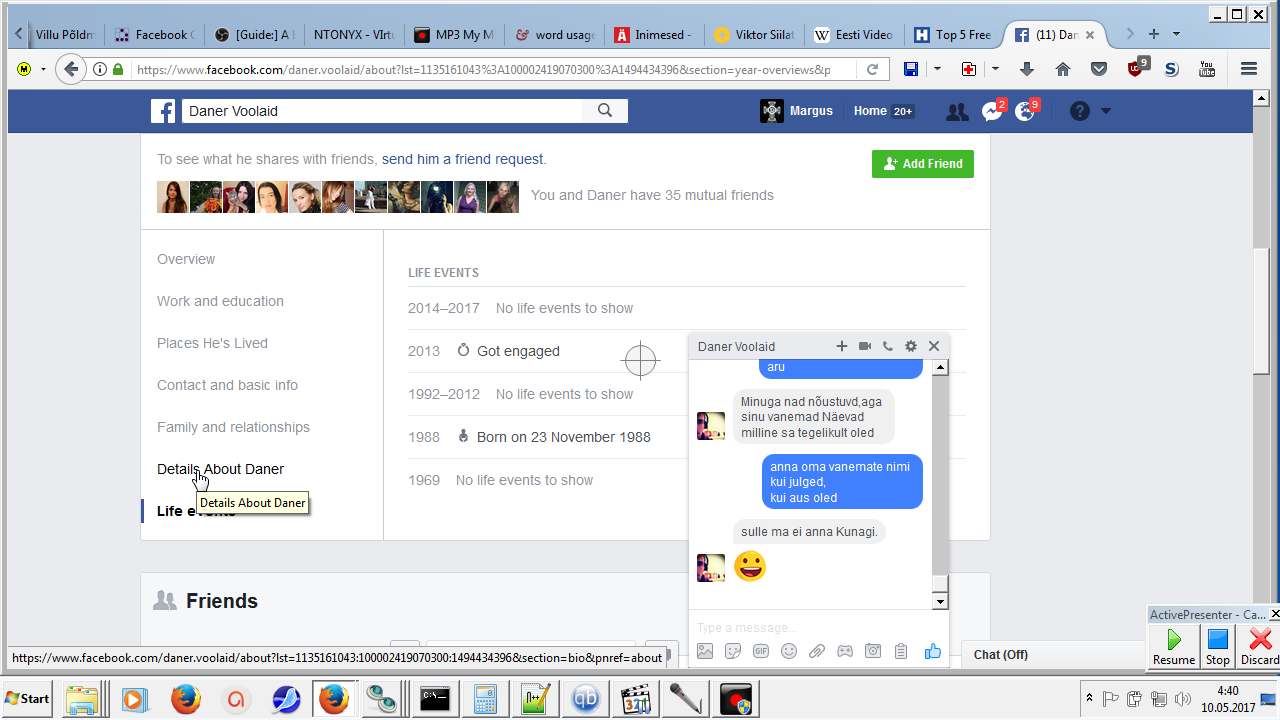The image size is (1280, 720).
Task: Click the Facebook search field containing Daner Voolaid
Action: (x=383, y=111)
